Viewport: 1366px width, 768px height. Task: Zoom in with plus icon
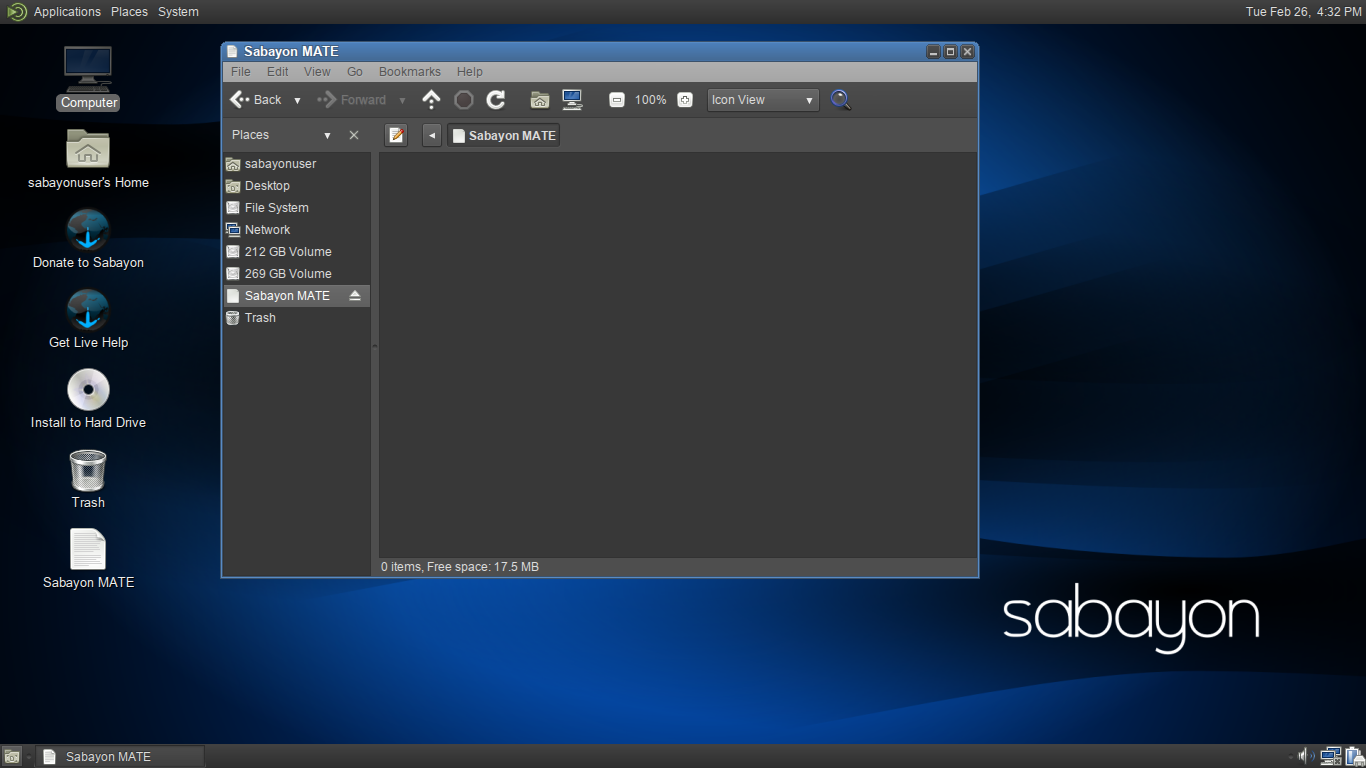click(685, 100)
